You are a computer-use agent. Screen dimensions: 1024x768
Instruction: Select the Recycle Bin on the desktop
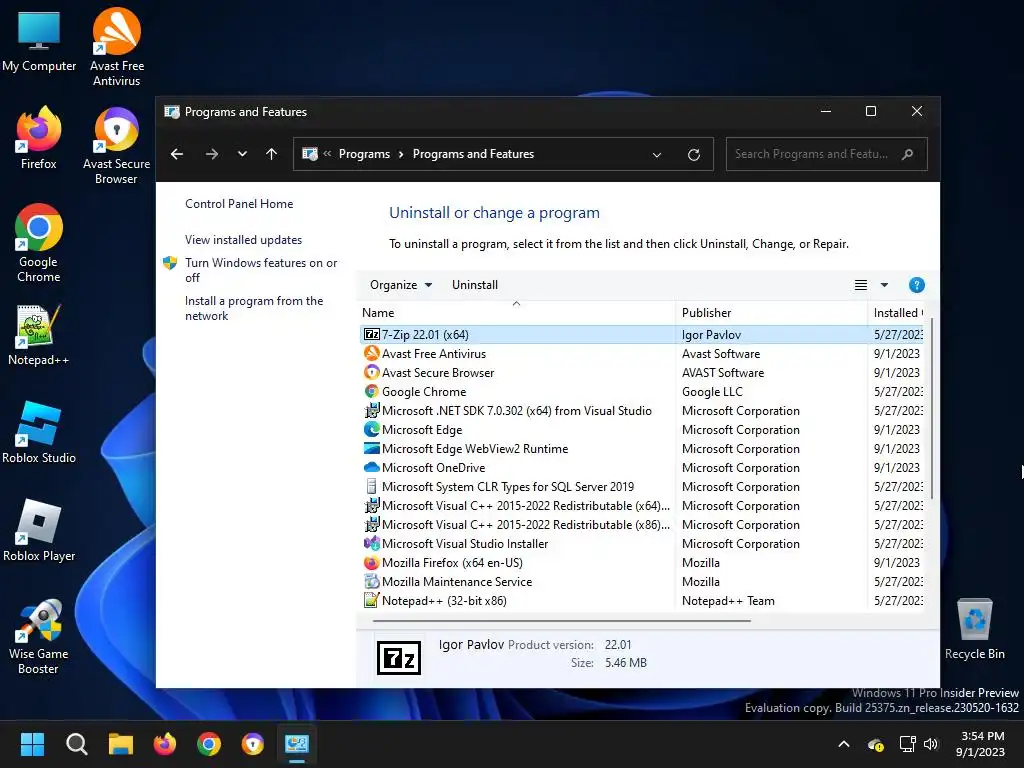[974, 630]
